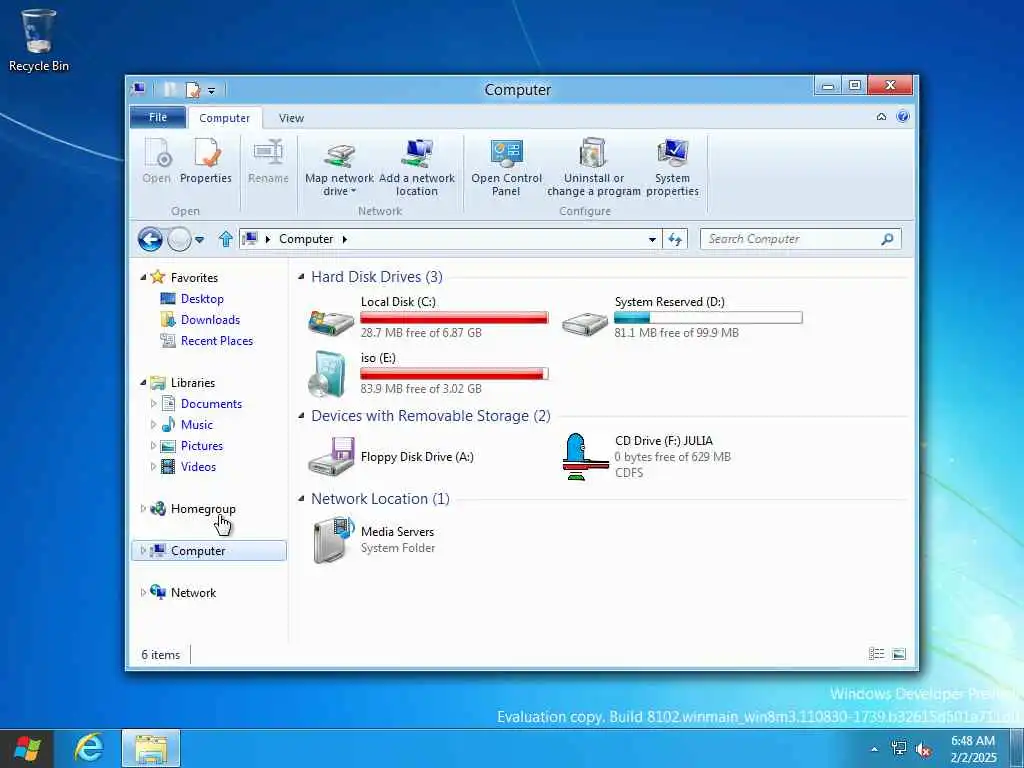Select Local Disk (C:) drive icon
This screenshot has width=1024, height=768.
(x=331, y=322)
